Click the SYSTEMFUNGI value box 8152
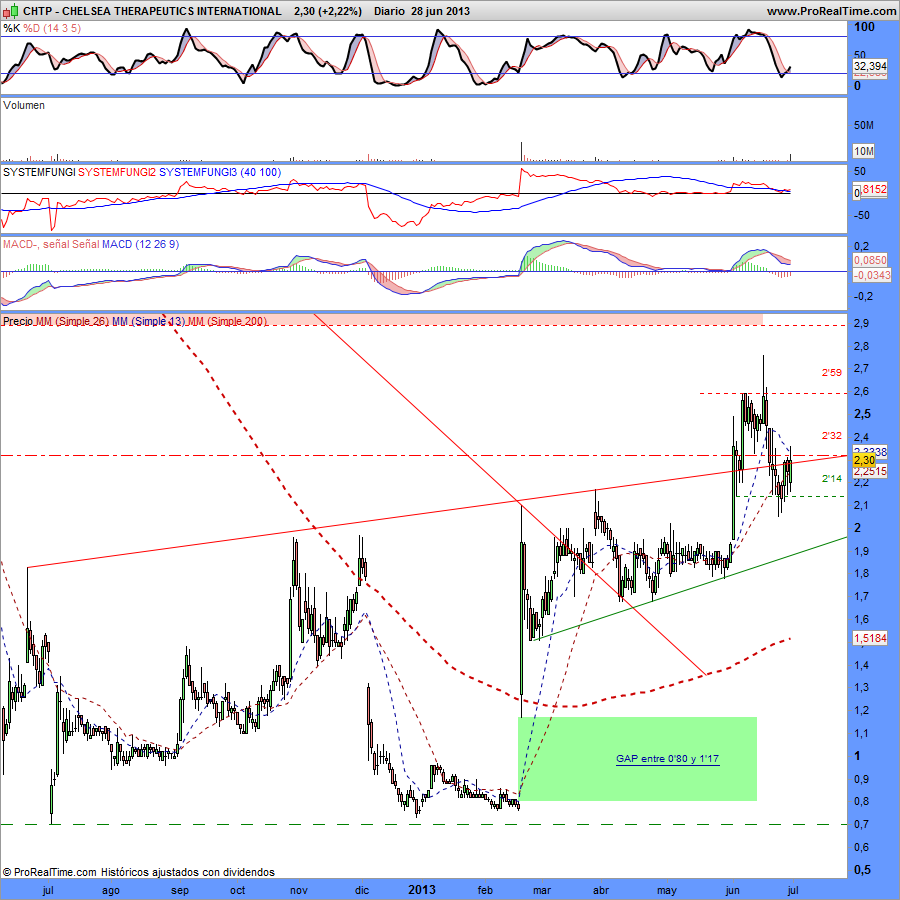This screenshot has height=900, width=900. (x=874, y=189)
